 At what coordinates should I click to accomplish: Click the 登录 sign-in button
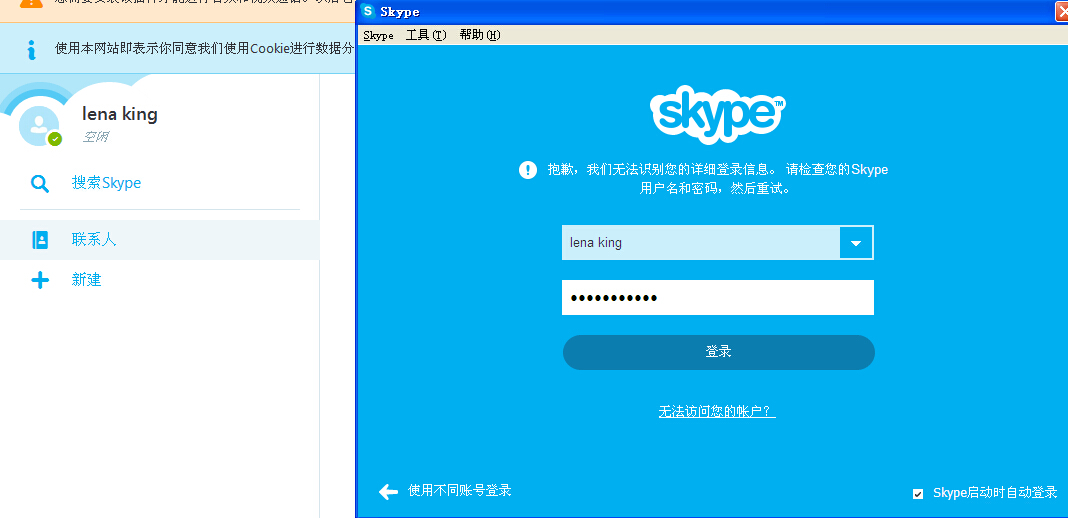[x=718, y=352]
